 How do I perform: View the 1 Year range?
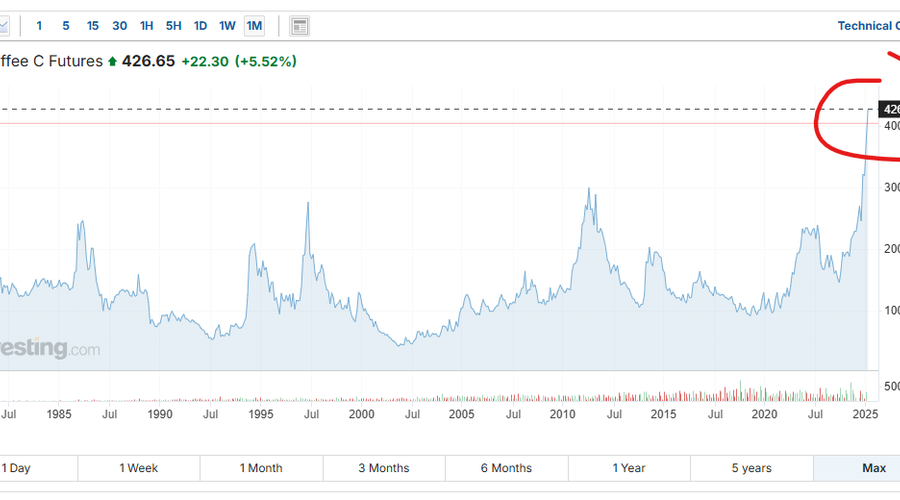629,468
